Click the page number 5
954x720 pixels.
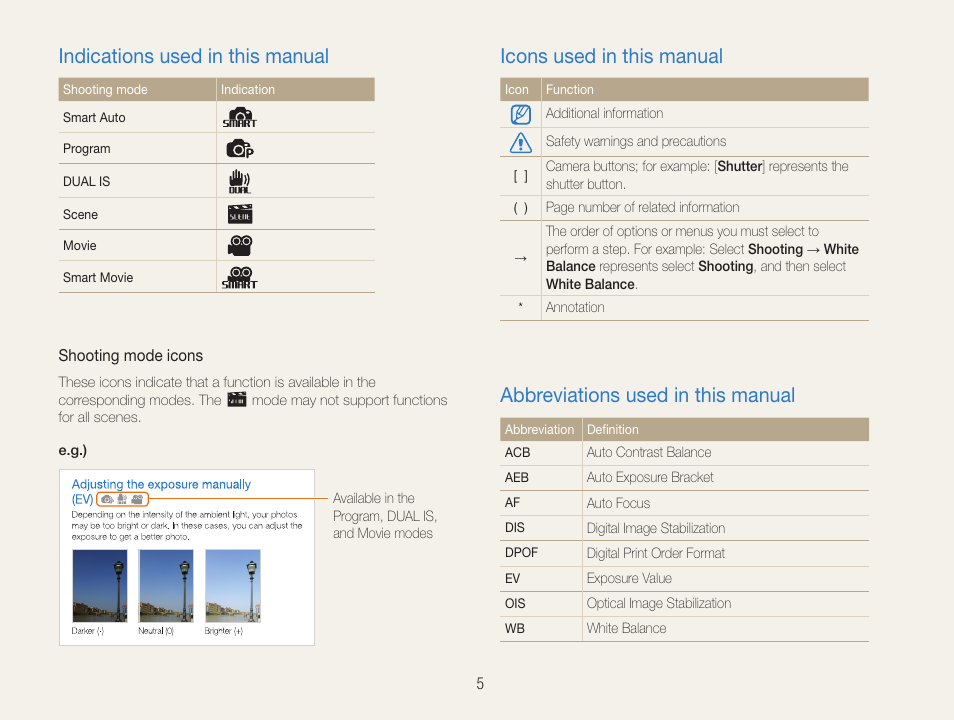(x=479, y=683)
